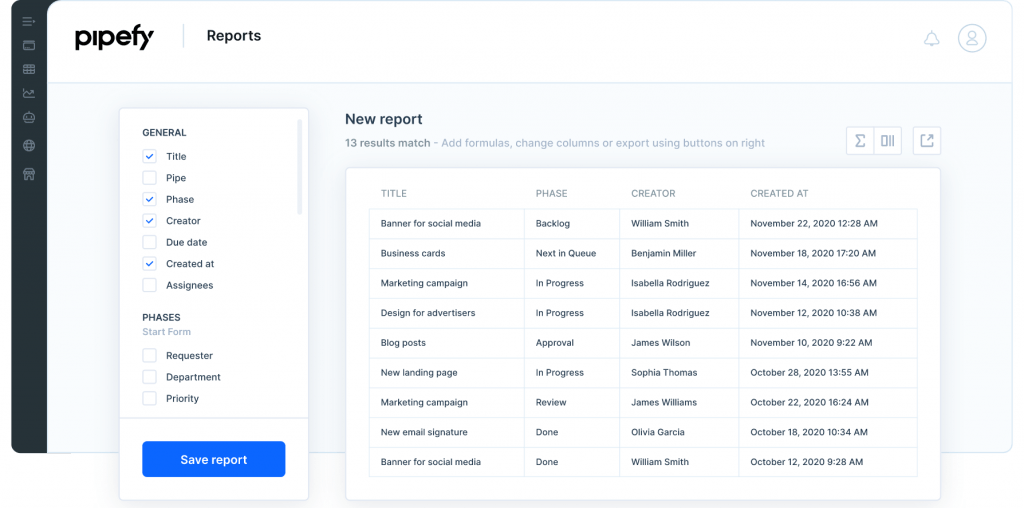The image size is (1024, 508).
Task: Click the Backlog phase cell
Action: pyautogui.click(x=572, y=223)
